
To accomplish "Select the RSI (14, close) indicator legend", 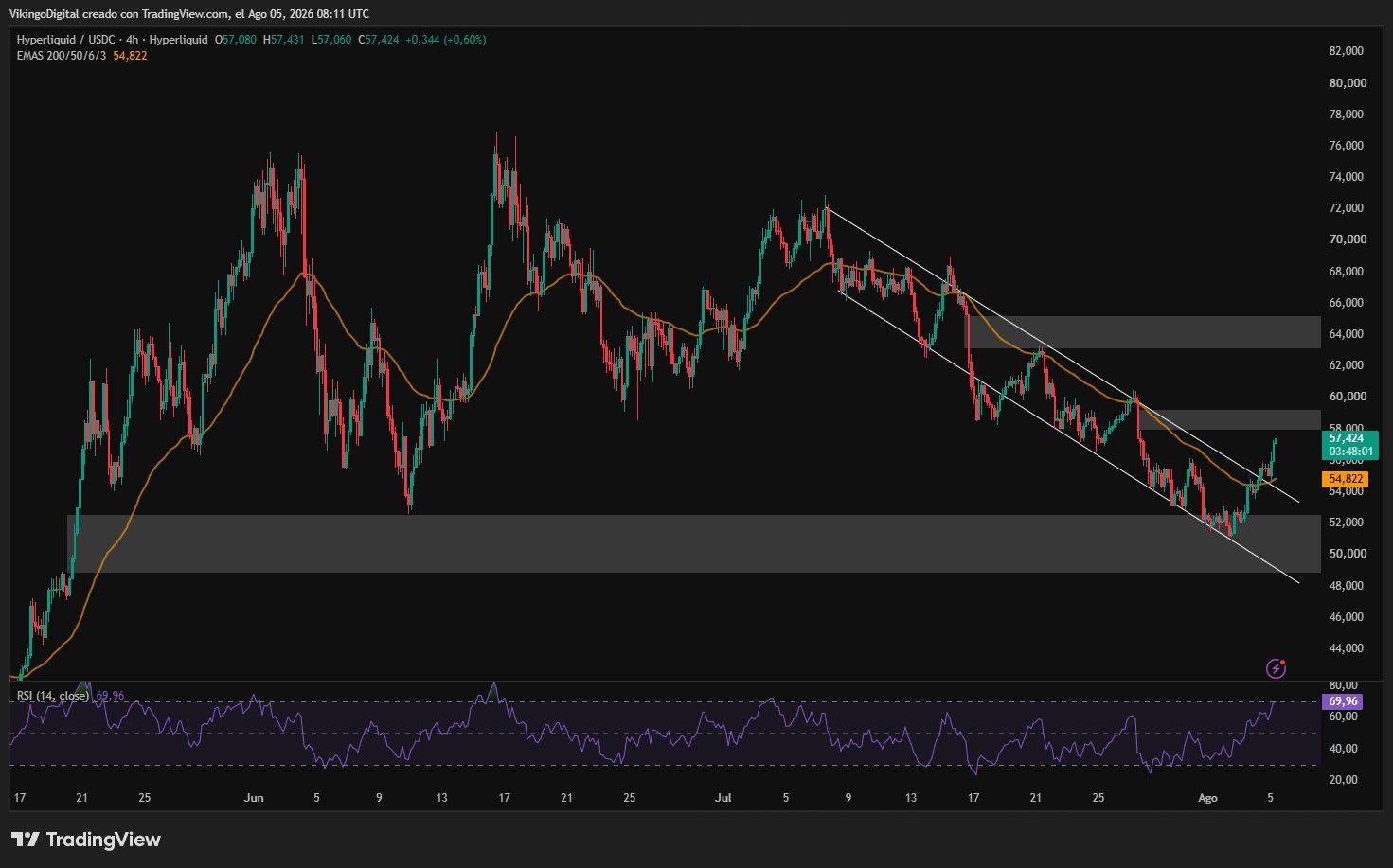I will pos(53,696).
